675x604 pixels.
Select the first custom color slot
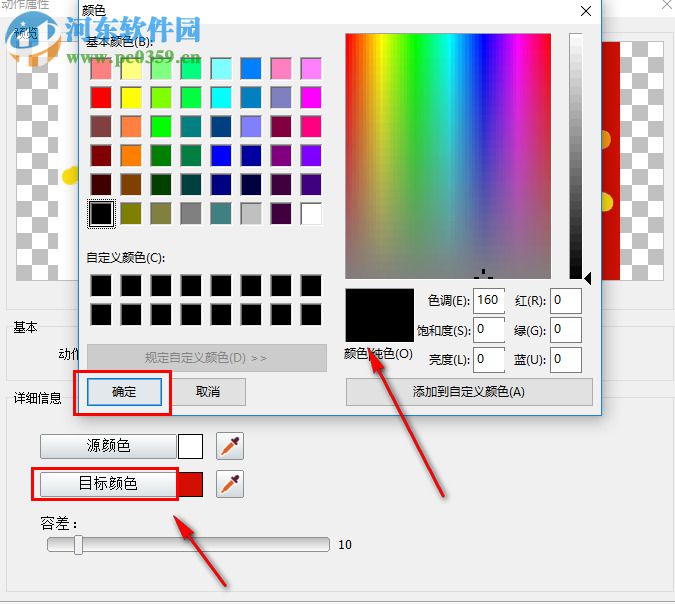click(101, 286)
